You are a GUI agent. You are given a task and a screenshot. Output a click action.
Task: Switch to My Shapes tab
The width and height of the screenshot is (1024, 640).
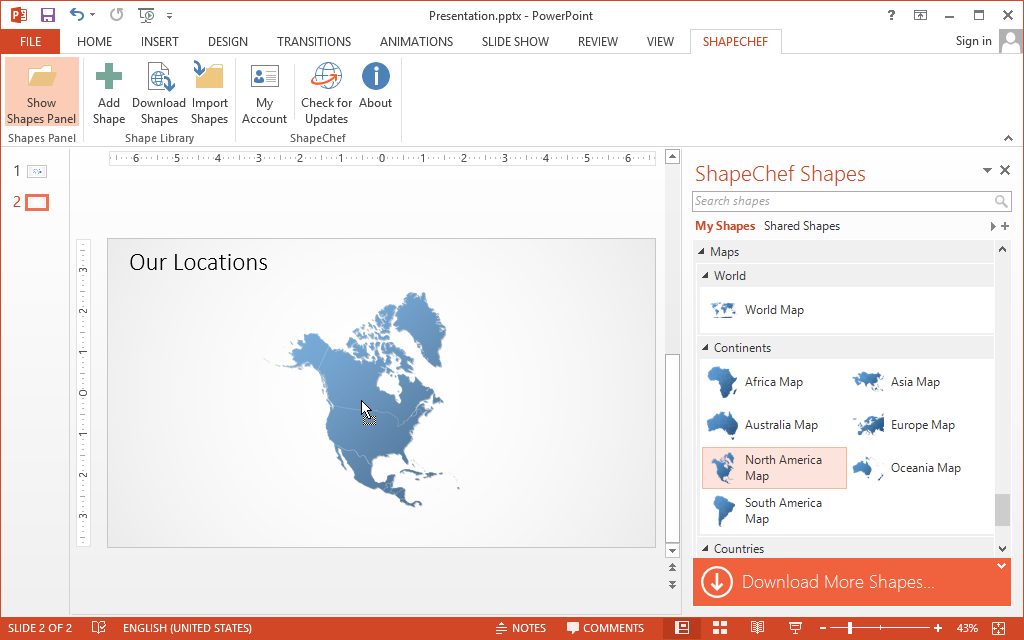pyautogui.click(x=725, y=226)
